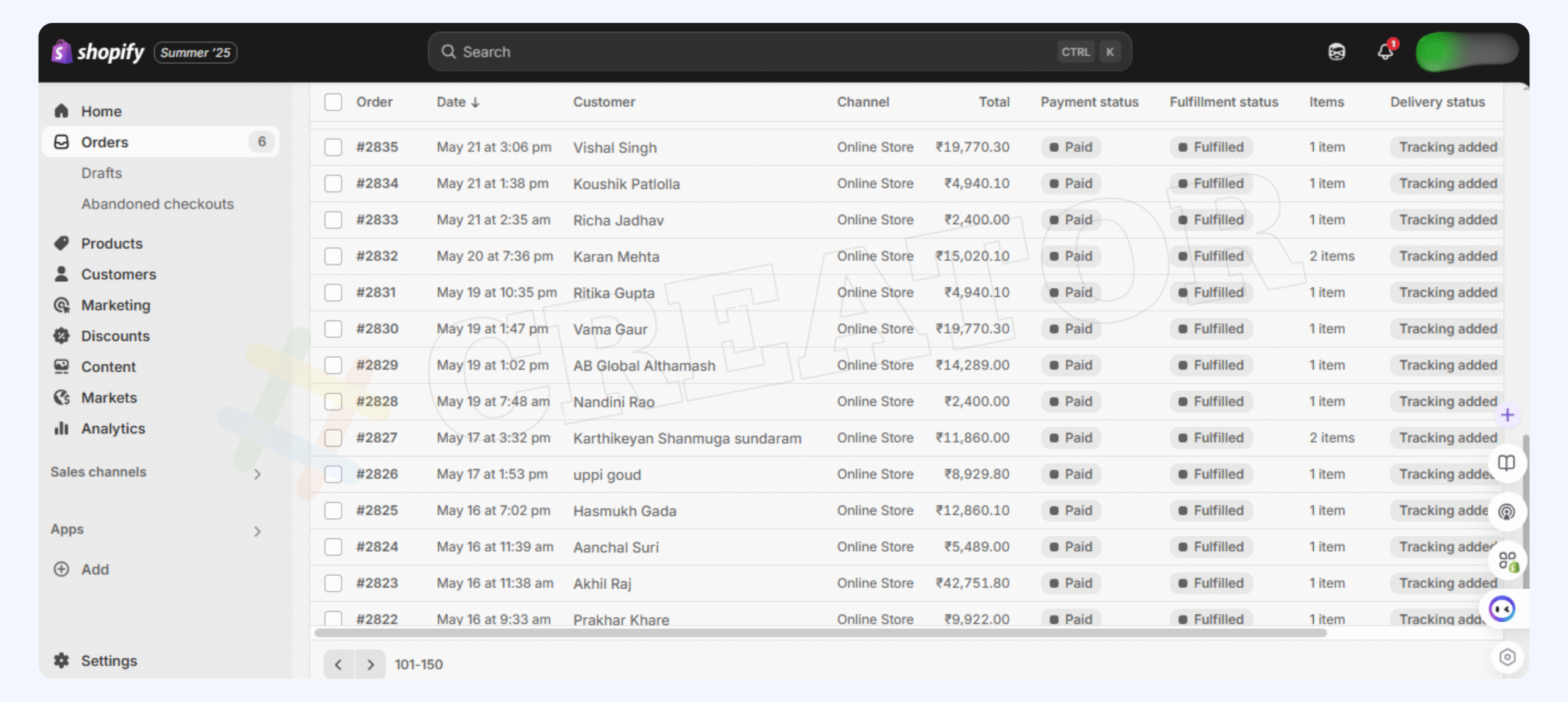
Task: Click the Search input field
Action: [753, 52]
